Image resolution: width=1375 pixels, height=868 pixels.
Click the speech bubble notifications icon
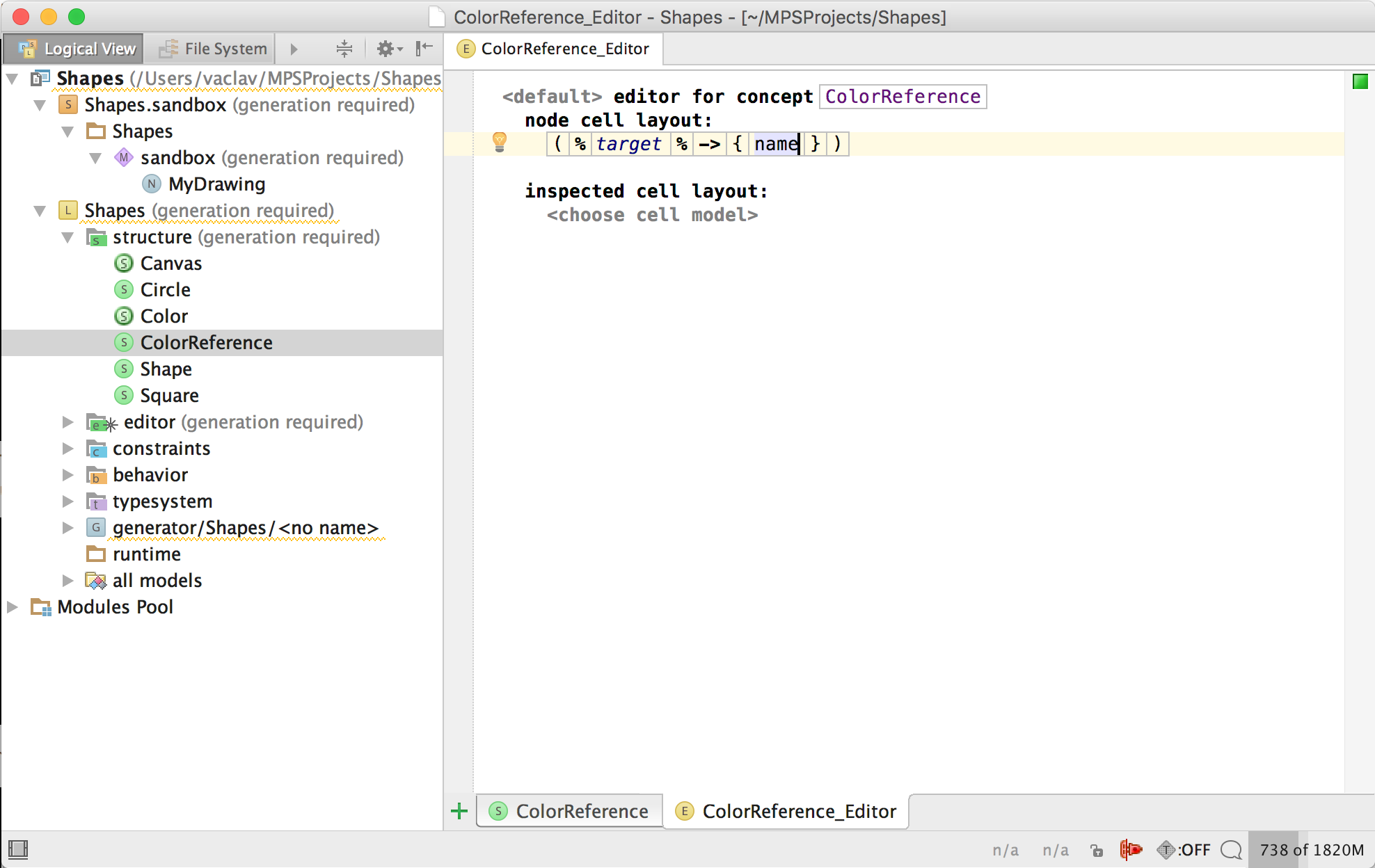[1231, 849]
